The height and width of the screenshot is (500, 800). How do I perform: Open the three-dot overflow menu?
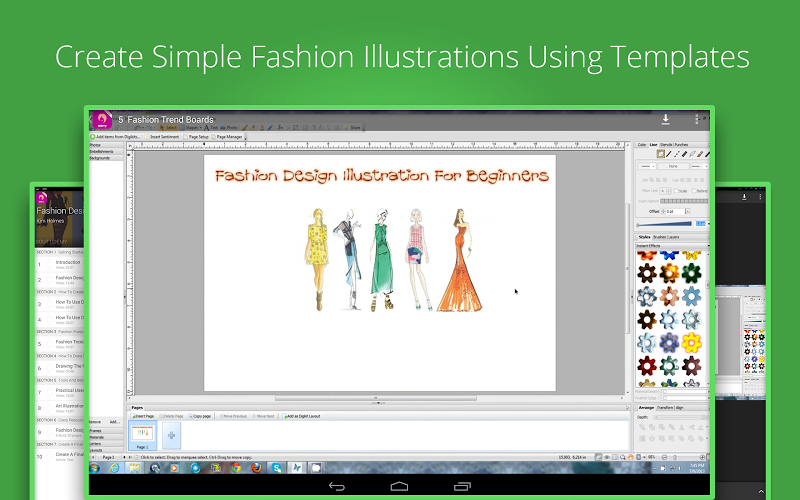click(x=697, y=120)
